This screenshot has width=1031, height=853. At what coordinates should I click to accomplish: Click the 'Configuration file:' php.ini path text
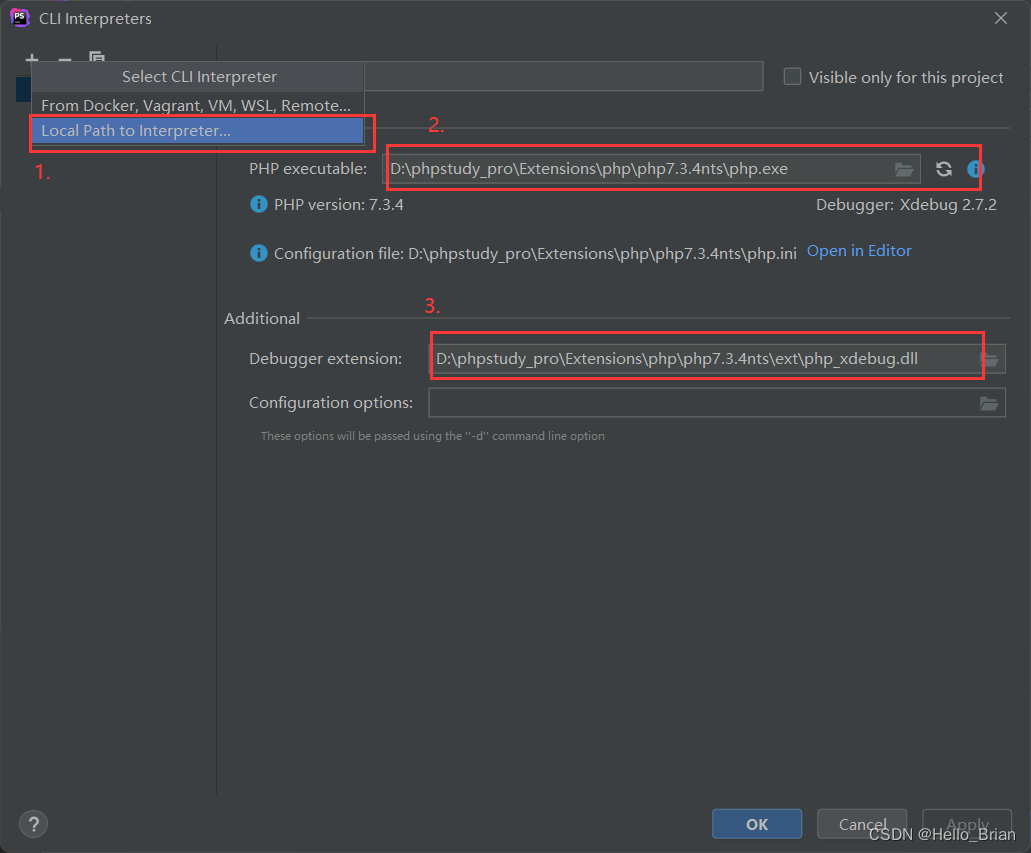pos(535,253)
